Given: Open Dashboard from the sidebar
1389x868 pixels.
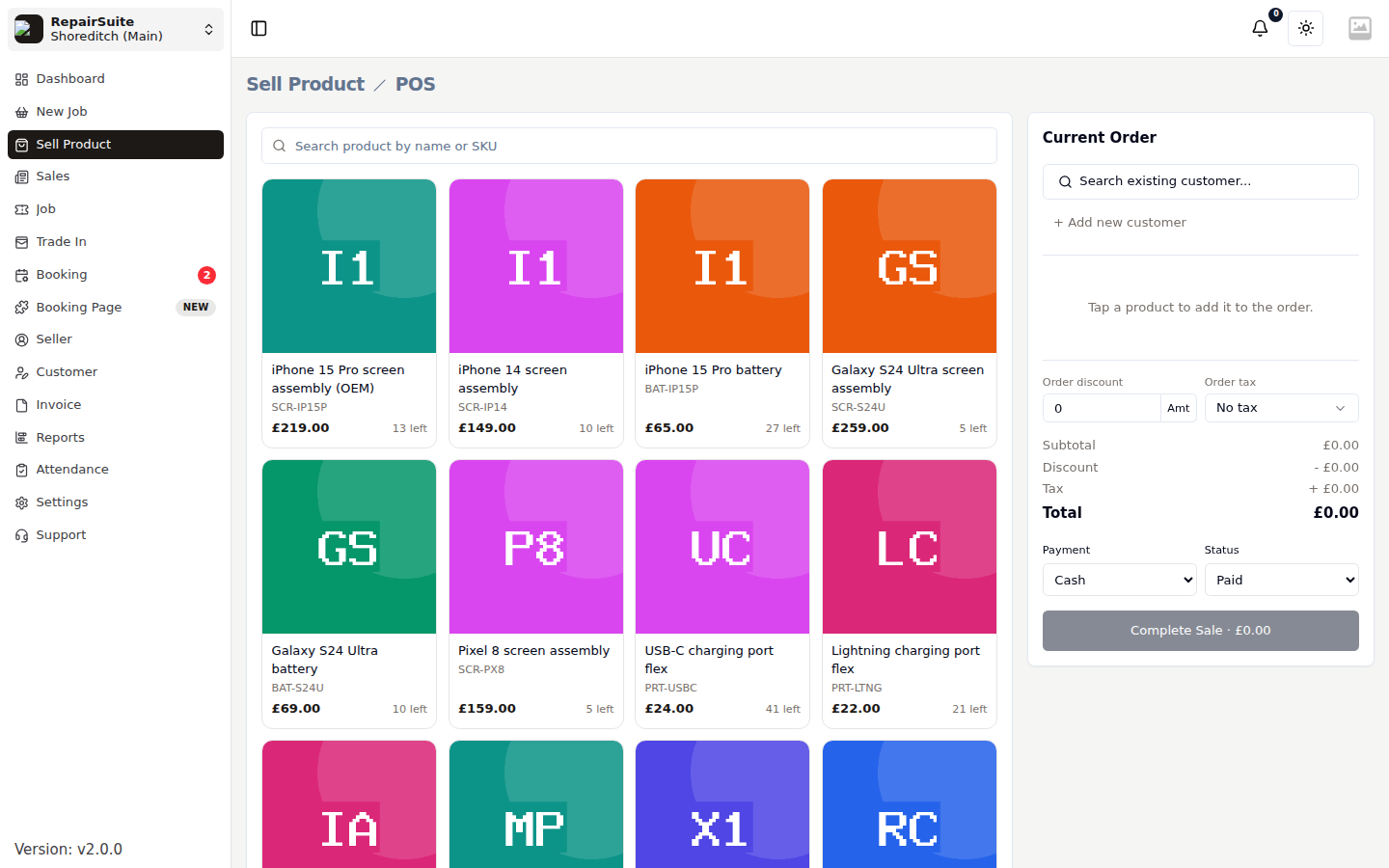Looking at the screenshot, I should 116,79.
